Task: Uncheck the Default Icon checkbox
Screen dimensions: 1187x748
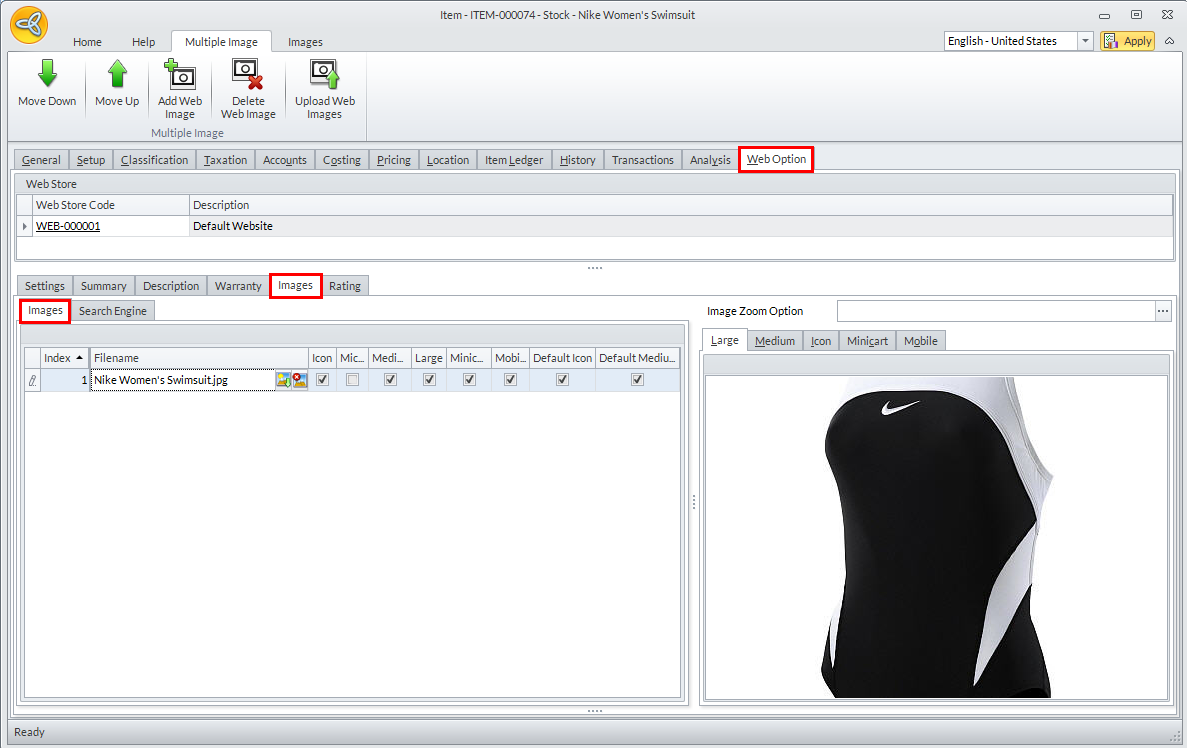Action: click(x=562, y=380)
